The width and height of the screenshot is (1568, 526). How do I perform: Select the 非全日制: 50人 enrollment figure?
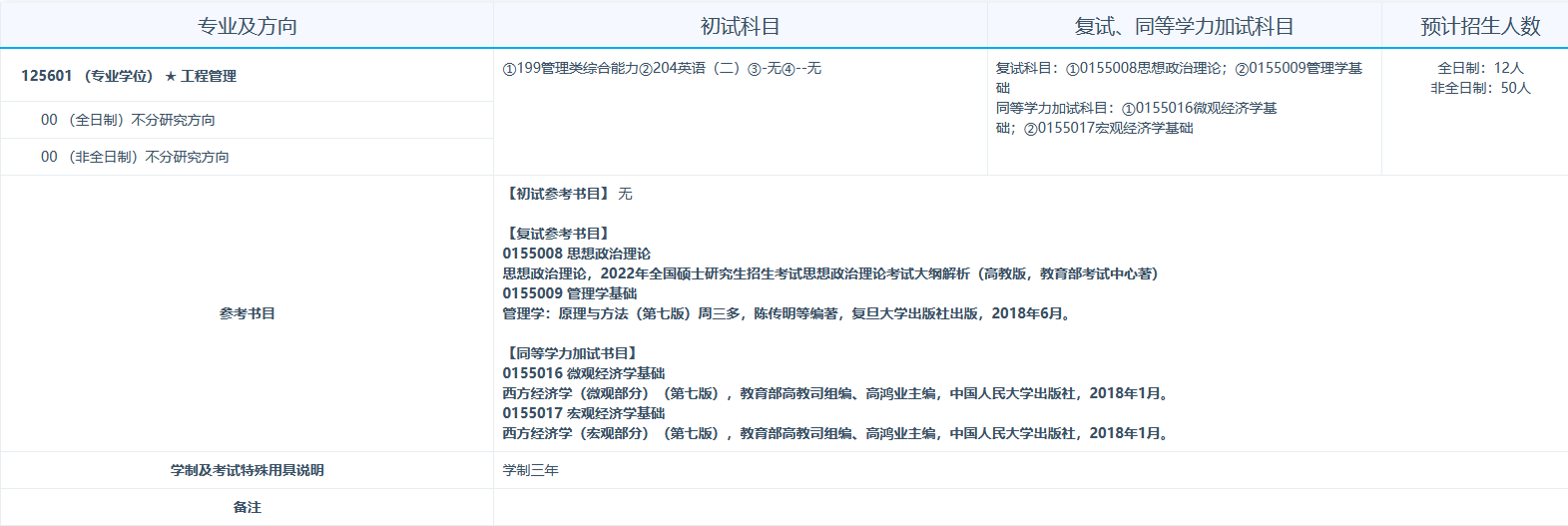[1480, 88]
